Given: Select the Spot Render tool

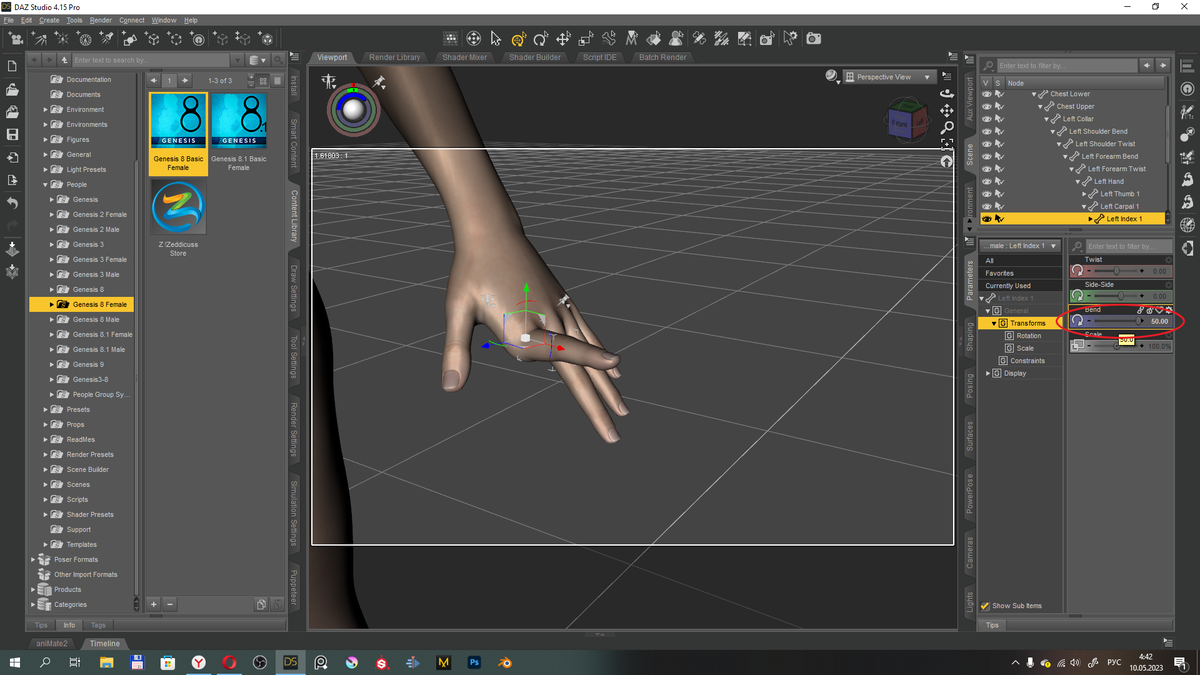Looking at the screenshot, I should [x=766, y=39].
